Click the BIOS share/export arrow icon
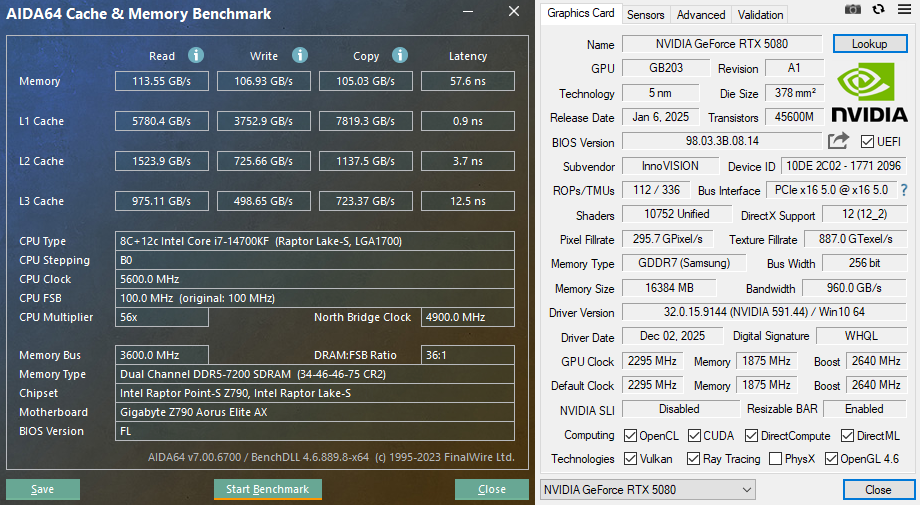920x505 pixels. [838, 141]
